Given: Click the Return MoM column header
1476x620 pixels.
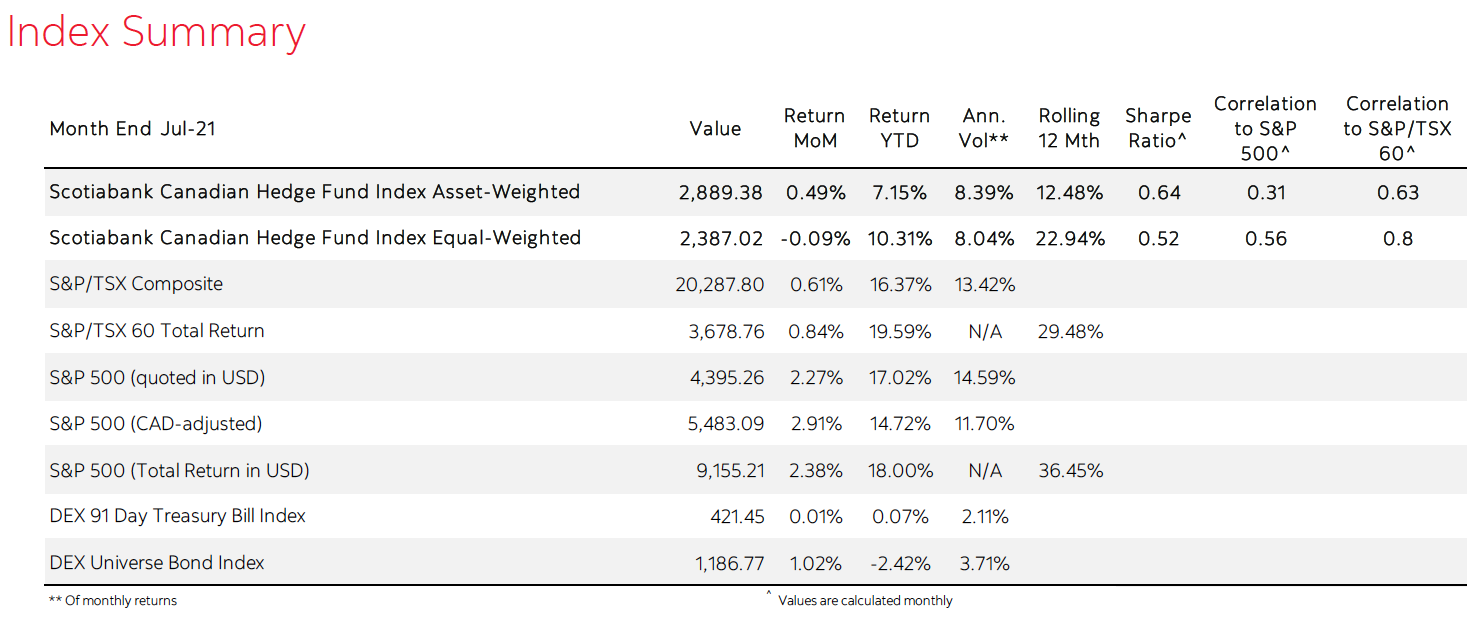Looking at the screenshot, I should 814,129.
